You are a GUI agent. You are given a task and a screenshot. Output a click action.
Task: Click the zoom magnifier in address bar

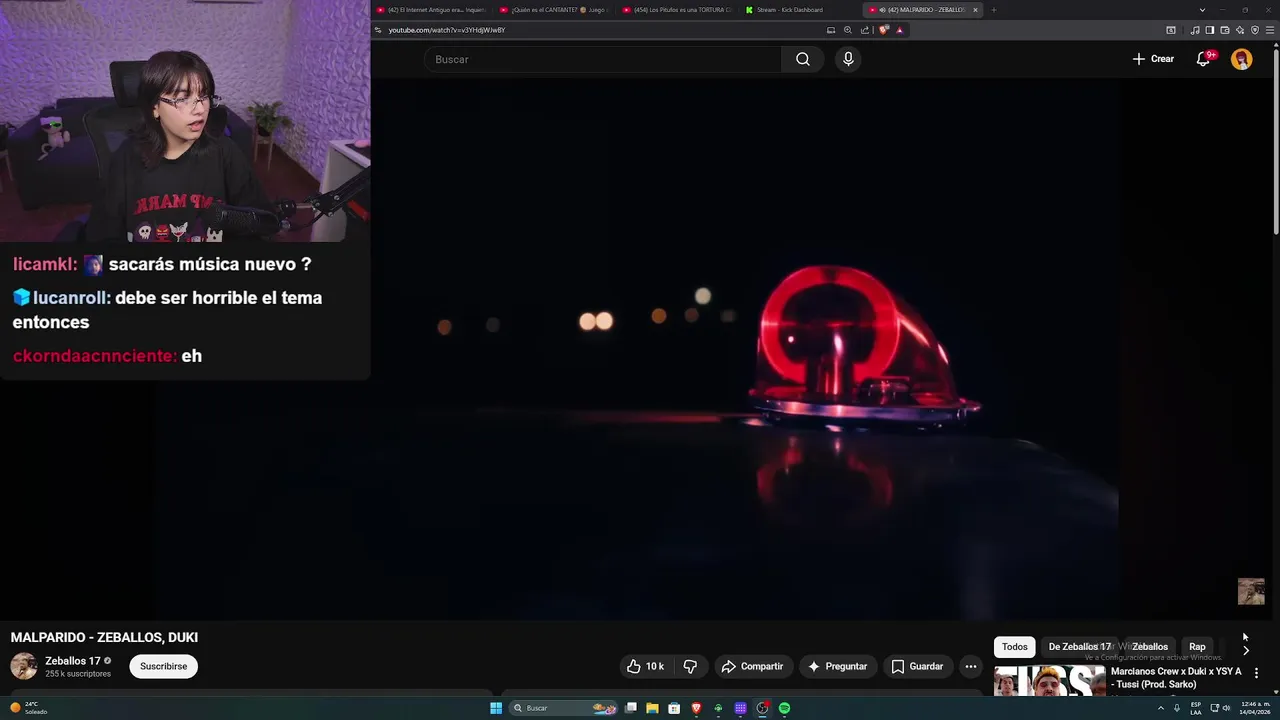[x=848, y=30]
